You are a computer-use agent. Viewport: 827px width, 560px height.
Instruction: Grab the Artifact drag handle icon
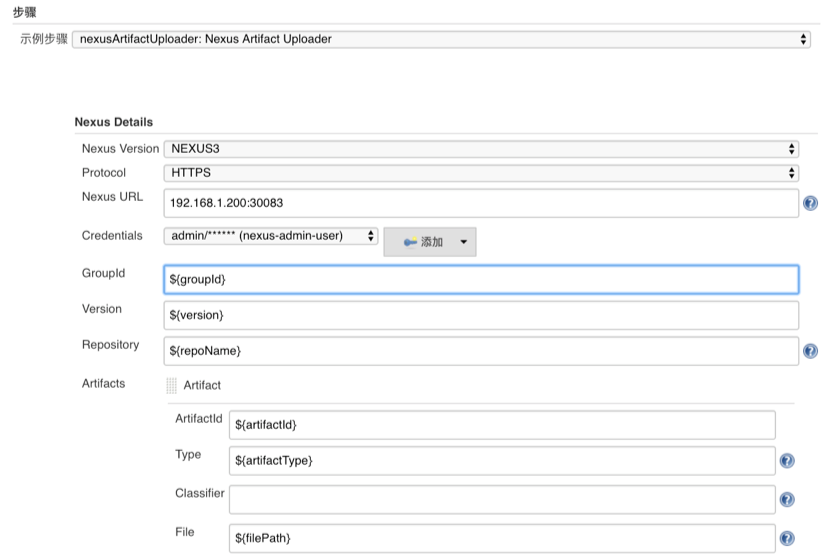171,385
